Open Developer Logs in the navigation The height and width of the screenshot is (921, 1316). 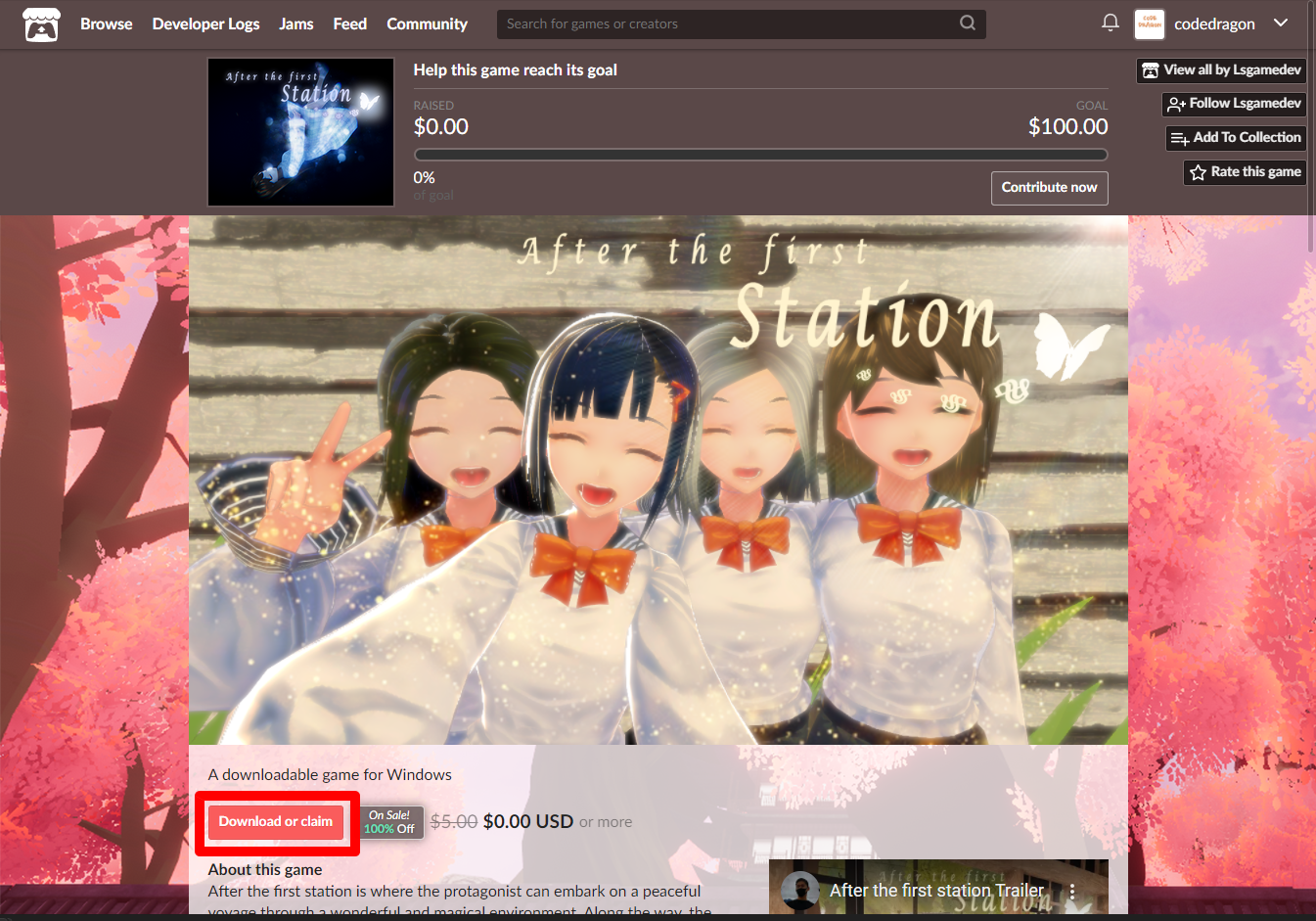tap(205, 23)
